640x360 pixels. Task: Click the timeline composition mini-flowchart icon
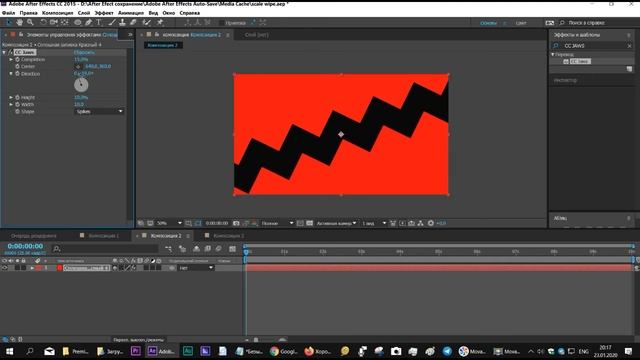click(169, 249)
